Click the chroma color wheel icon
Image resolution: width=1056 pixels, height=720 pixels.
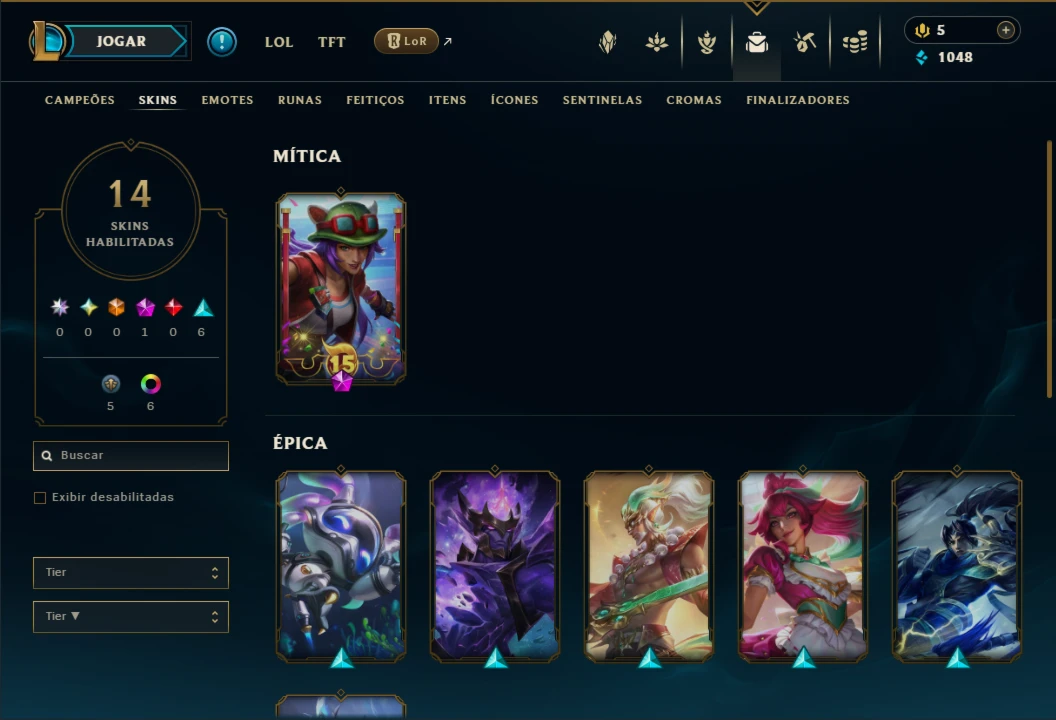pyautogui.click(x=150, y=384)
